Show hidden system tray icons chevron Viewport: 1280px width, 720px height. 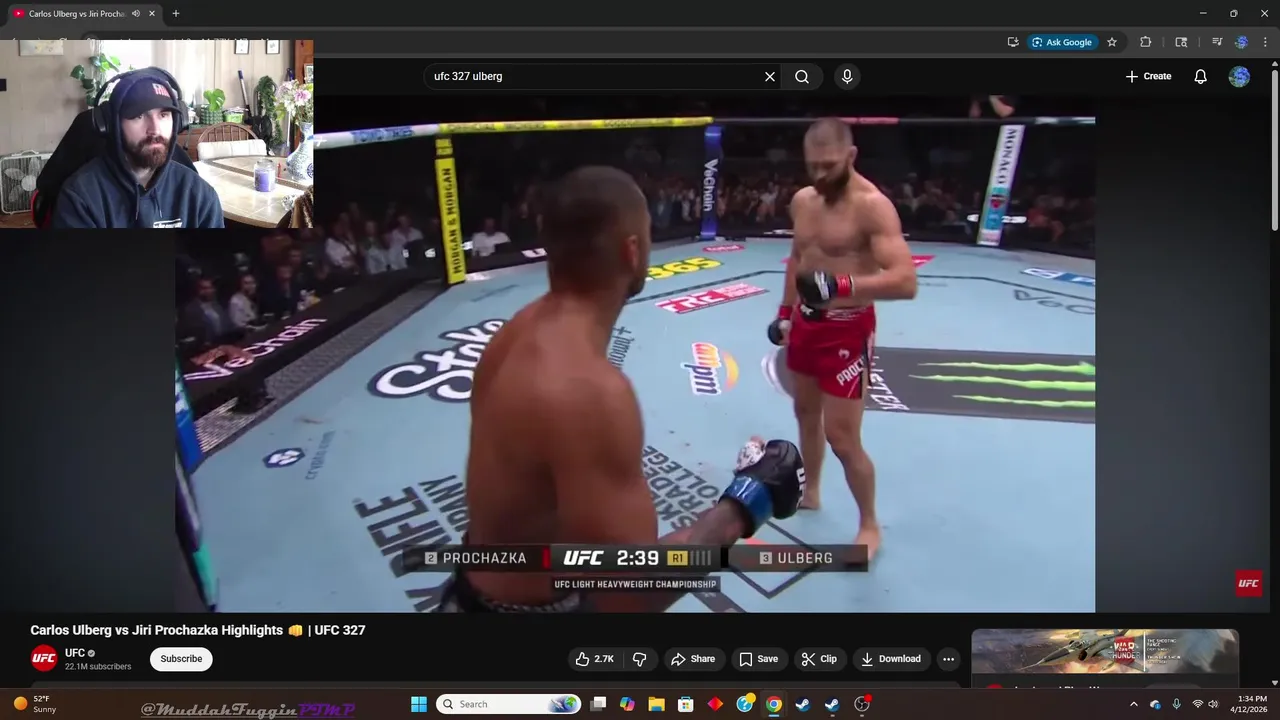[1133, 704]
